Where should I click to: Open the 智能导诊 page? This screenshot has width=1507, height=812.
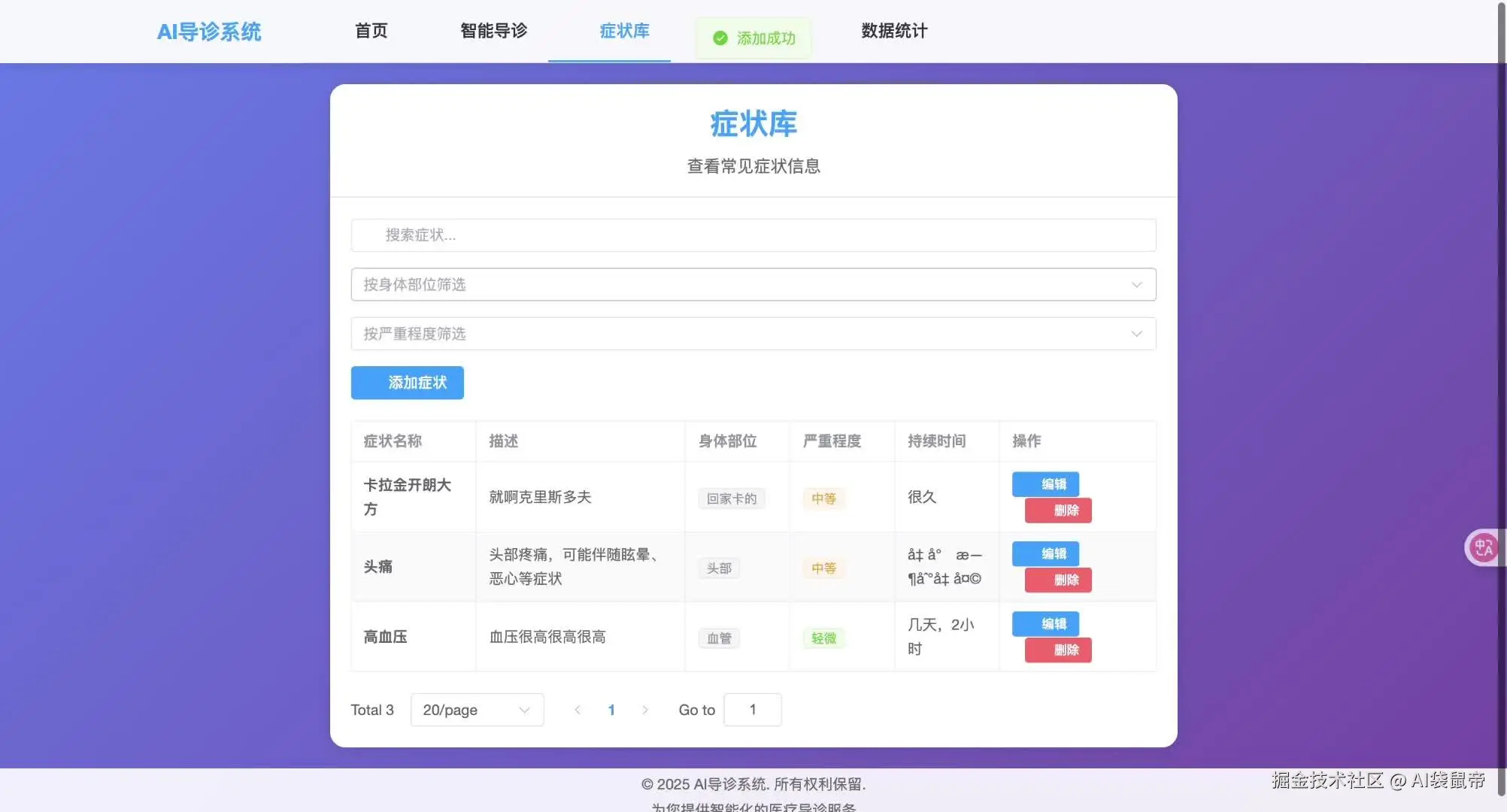(x=493, y=32)
